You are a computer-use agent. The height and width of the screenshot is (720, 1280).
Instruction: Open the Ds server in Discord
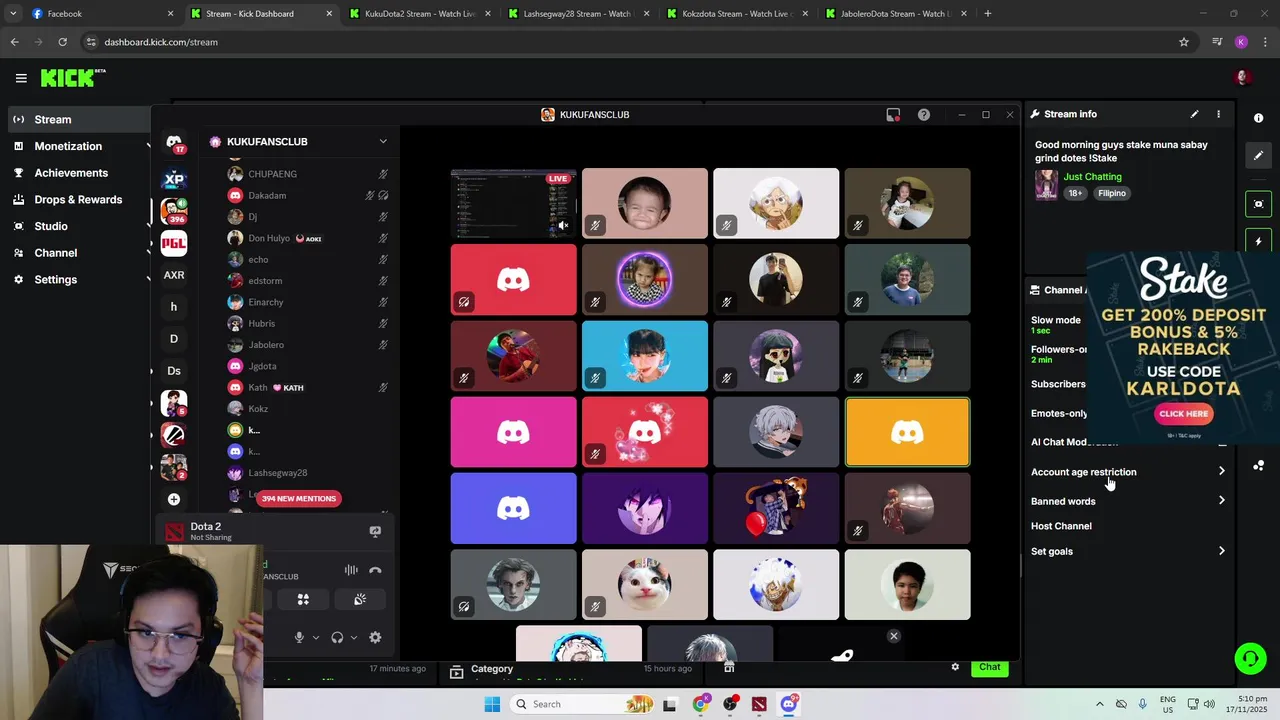[174, 371]
